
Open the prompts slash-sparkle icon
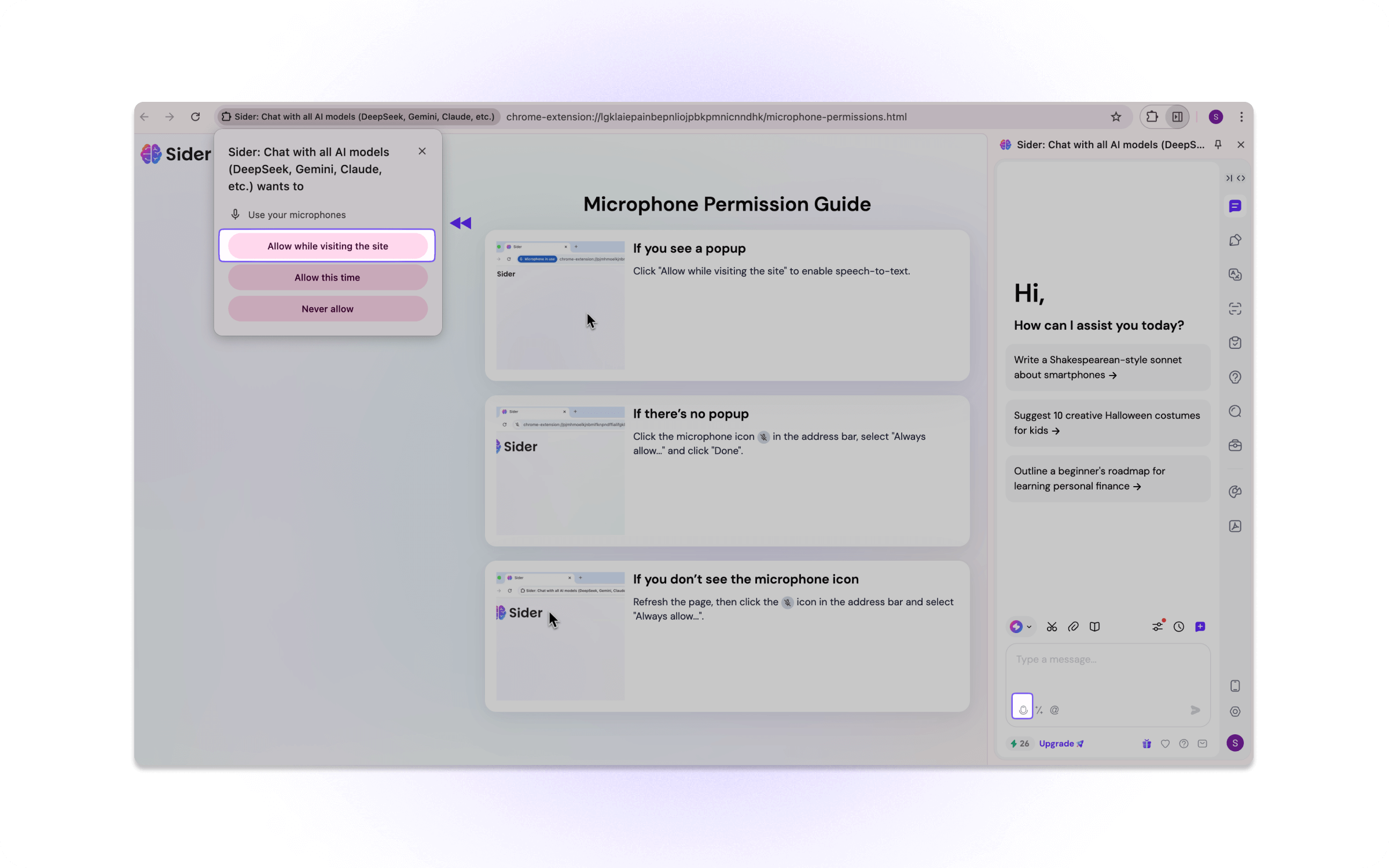[1039, 710]
